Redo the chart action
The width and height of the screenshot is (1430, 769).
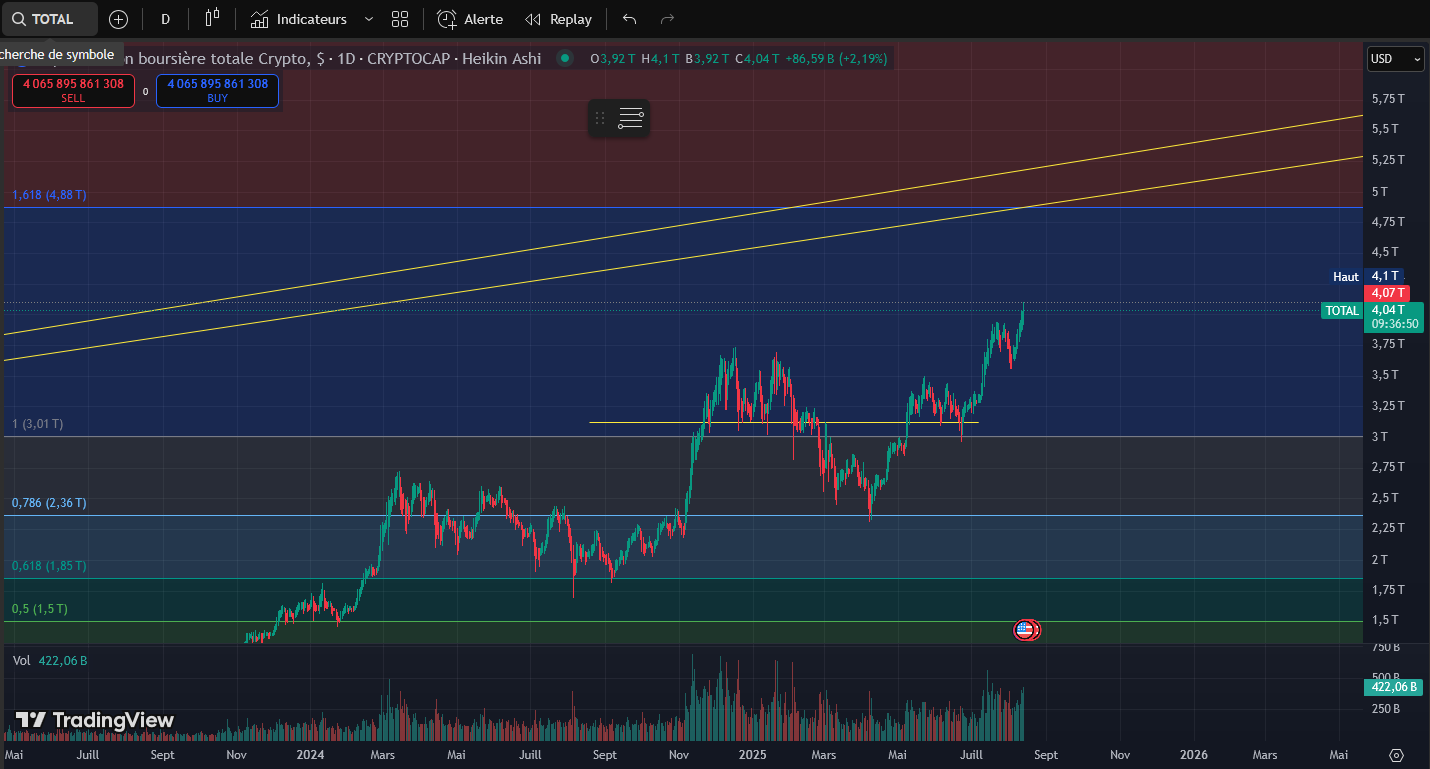coord(667,19)
